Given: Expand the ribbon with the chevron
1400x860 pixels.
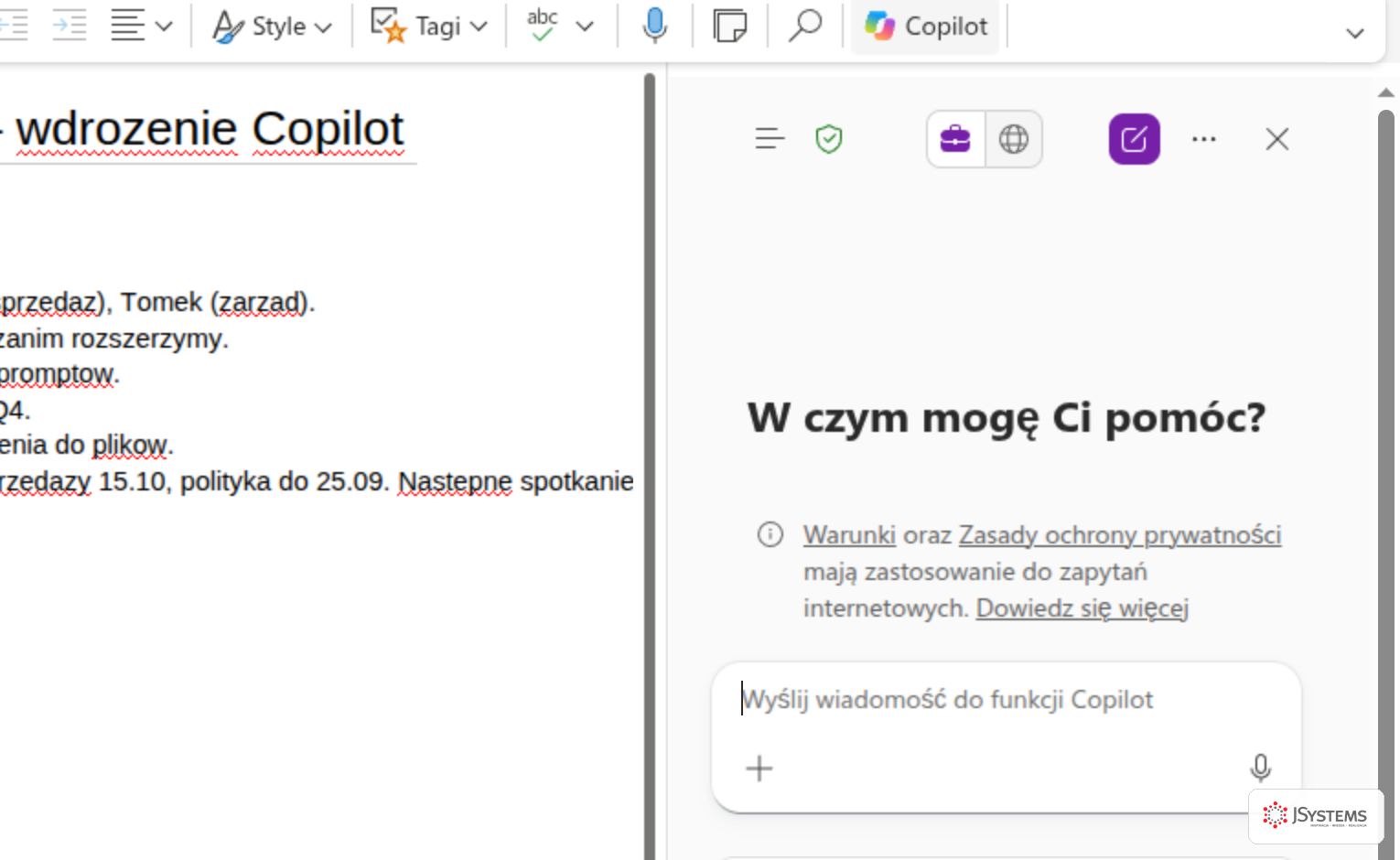Looking at the screenshot, I should tap(1355, 34).
